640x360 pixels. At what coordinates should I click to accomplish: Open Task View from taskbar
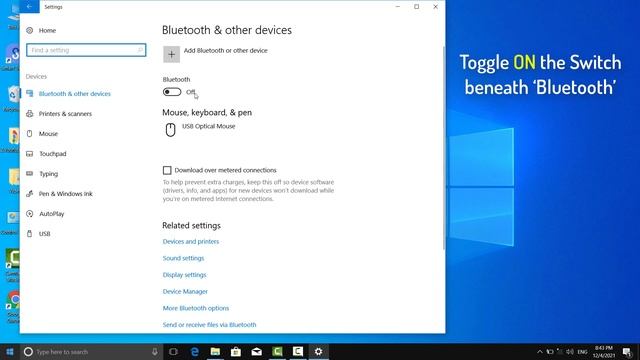pos(173,351)
